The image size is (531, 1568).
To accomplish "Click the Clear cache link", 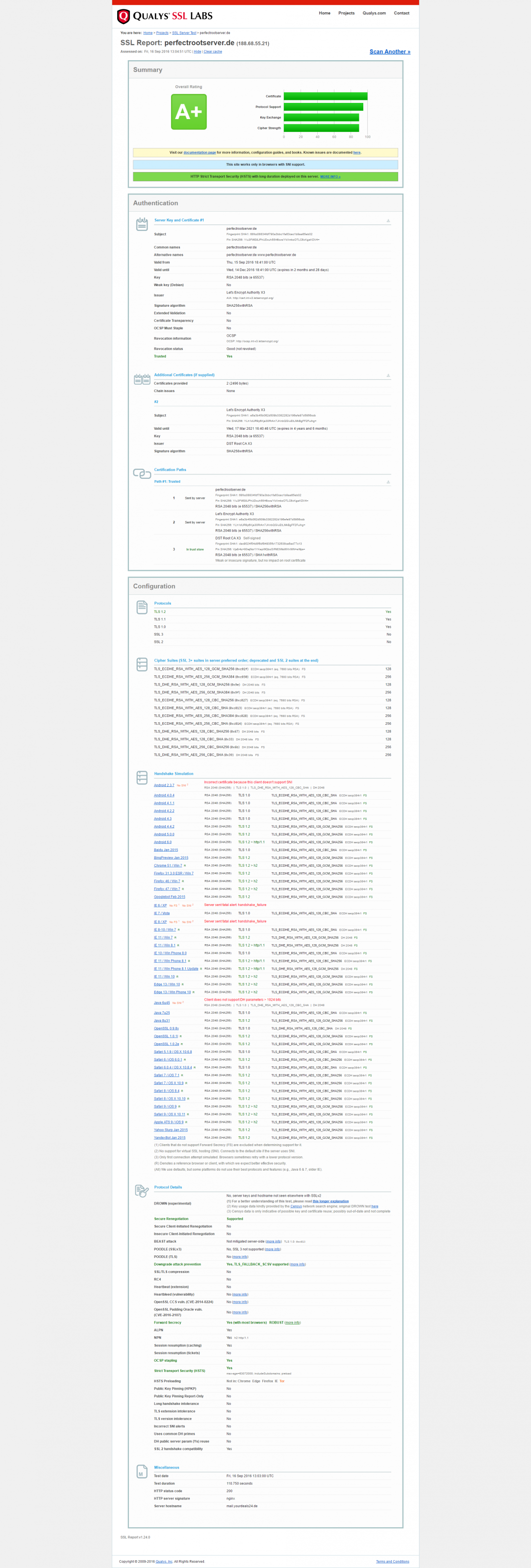I will 212,52.
